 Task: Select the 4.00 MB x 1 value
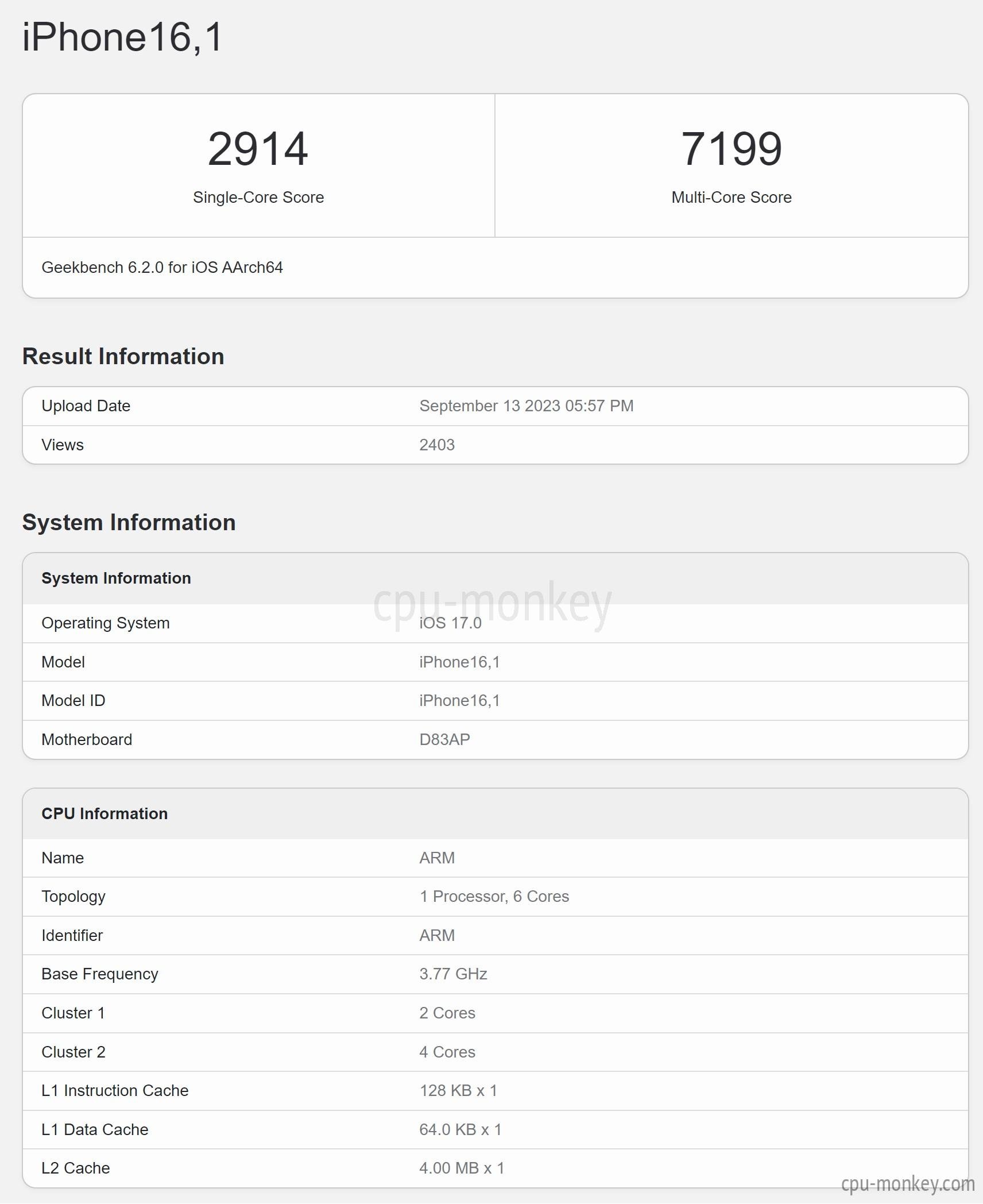(462, 1168)
